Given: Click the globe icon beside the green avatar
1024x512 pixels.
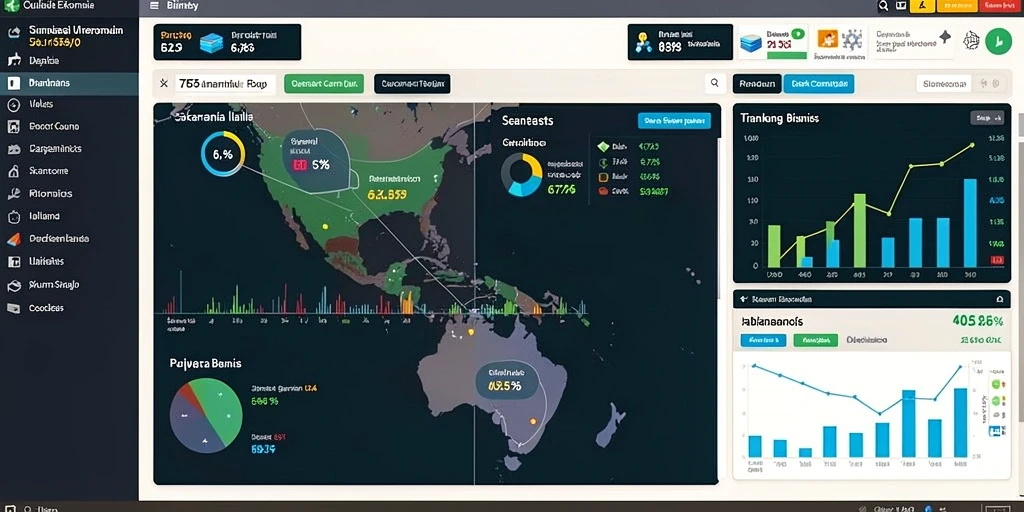Looking at the screenshot, I should (x=972, y=41).
